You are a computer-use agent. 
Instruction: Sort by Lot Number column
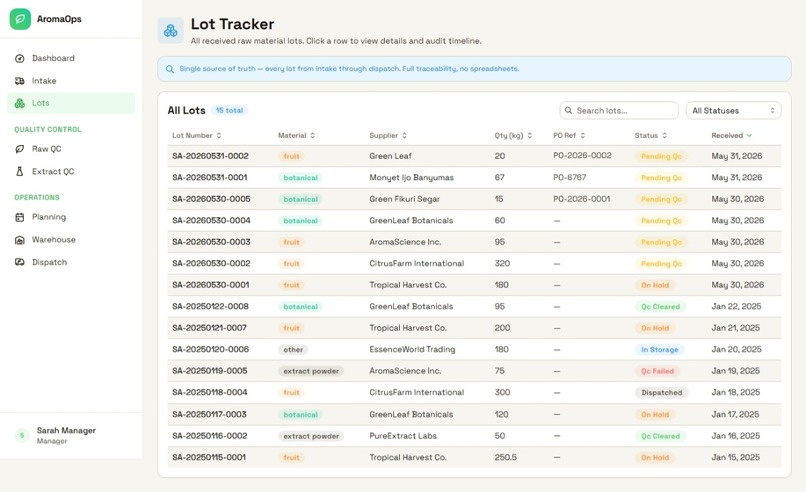pos(196,135)
